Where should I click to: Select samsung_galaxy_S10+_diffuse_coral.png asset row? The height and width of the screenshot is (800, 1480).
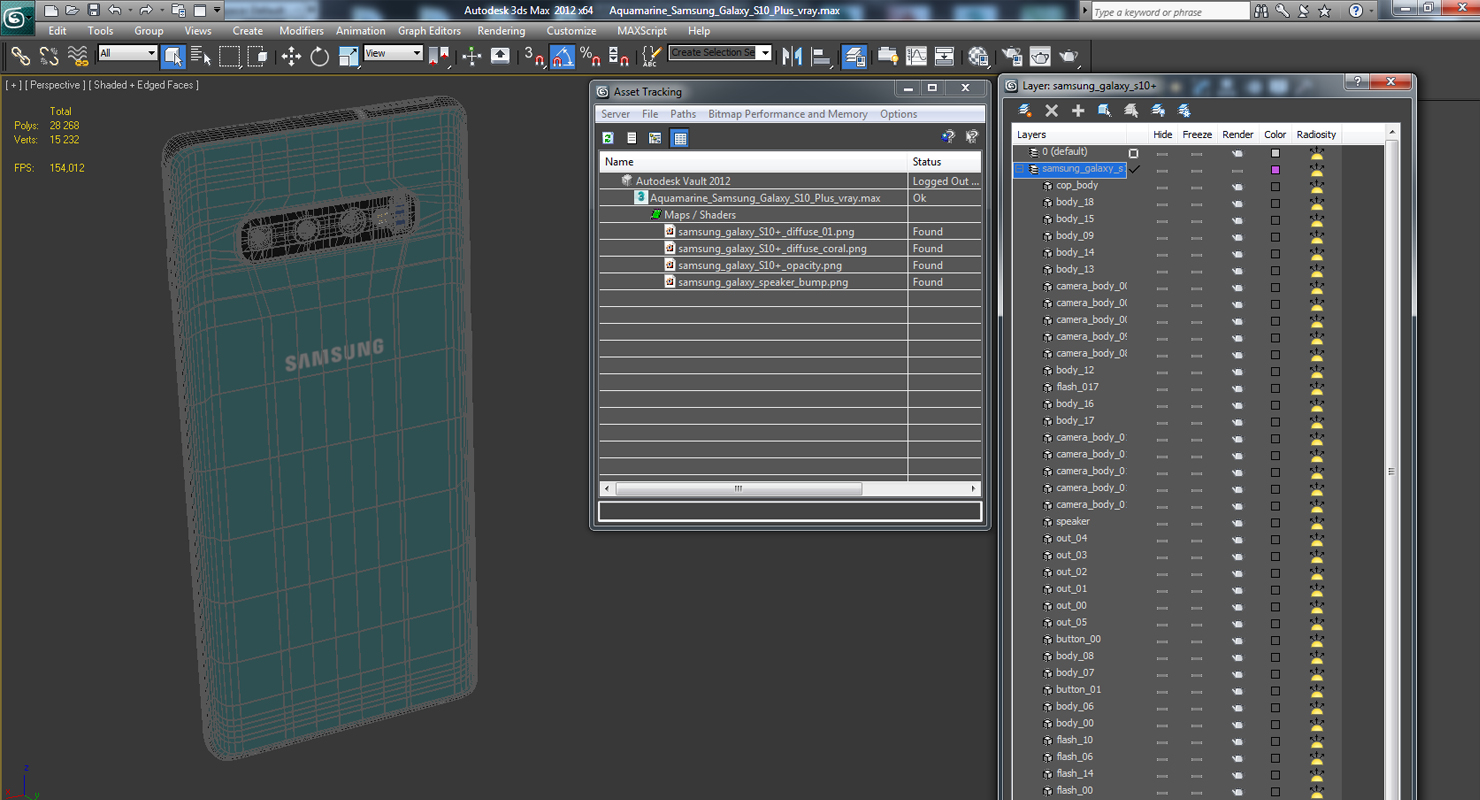coord(772,248)
